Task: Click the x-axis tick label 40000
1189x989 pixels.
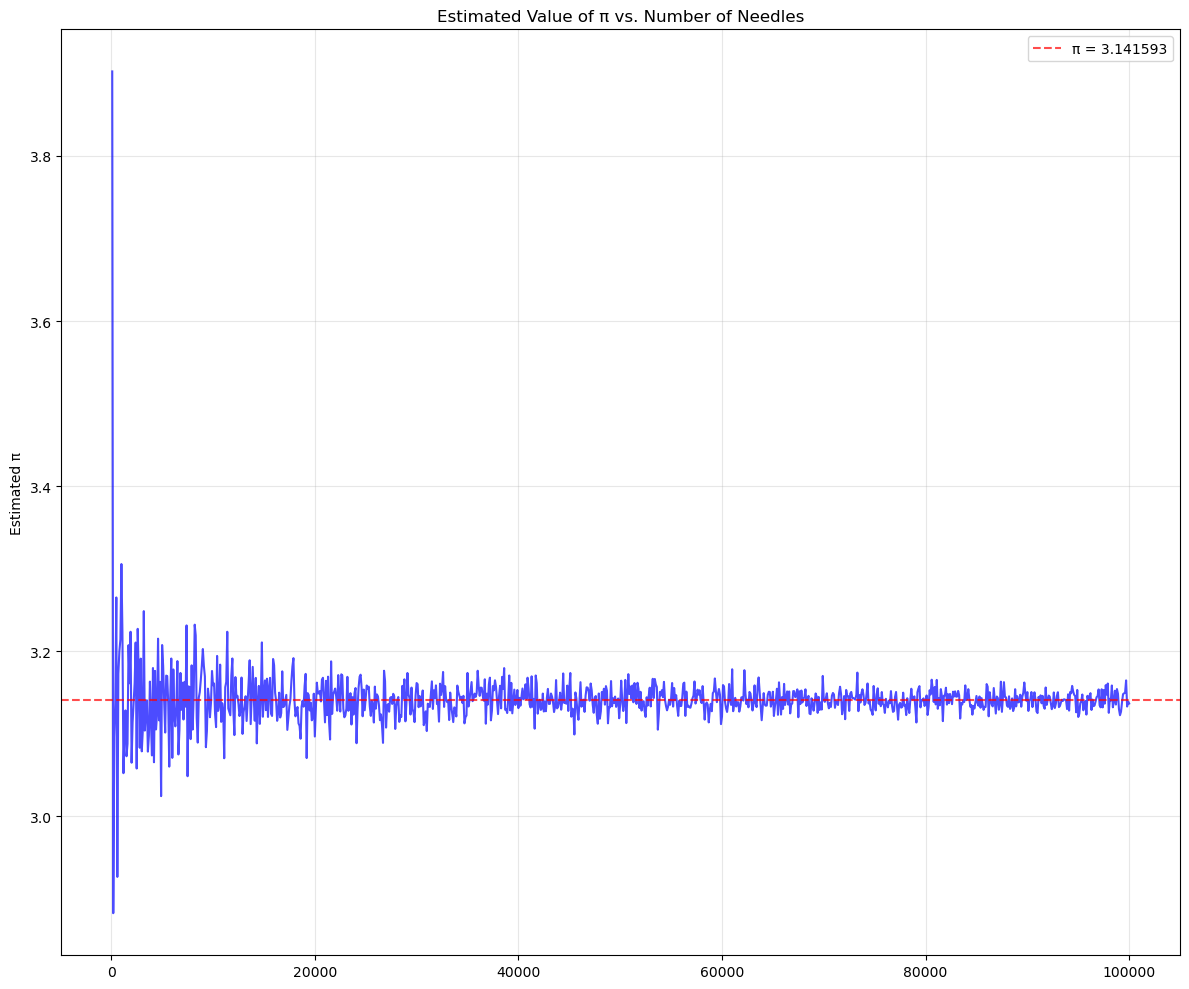Action: click(519, 972)
